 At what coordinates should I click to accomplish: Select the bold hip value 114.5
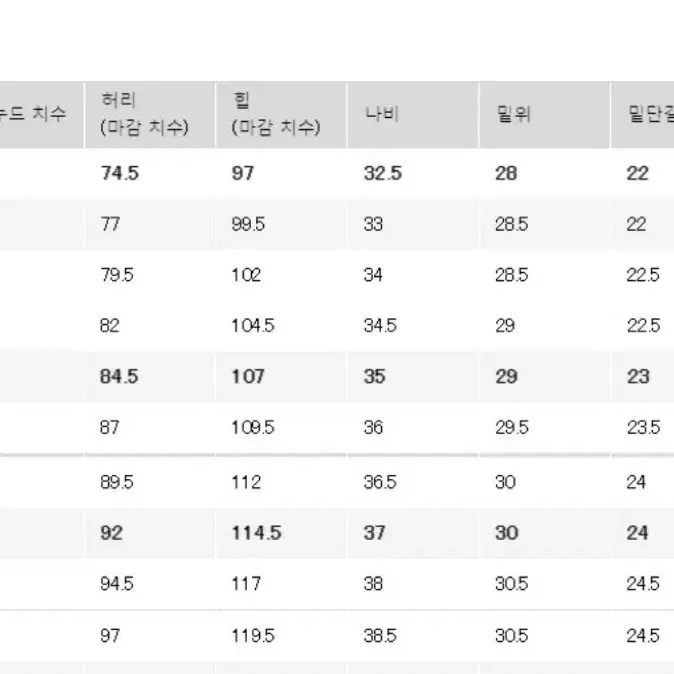[257, 533]
